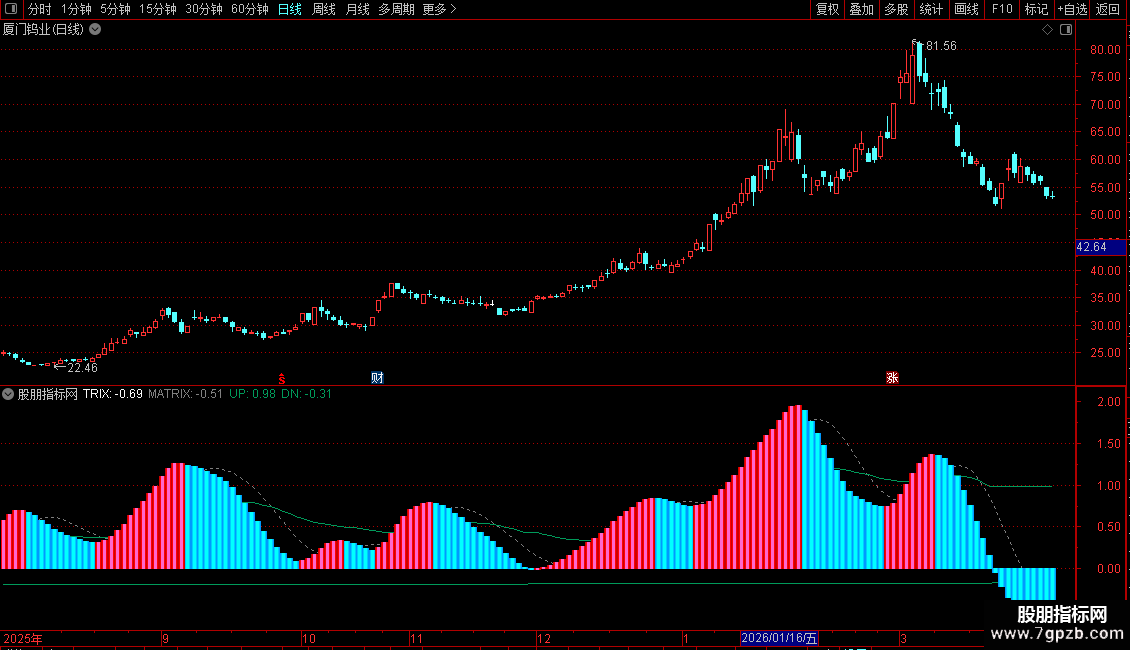
Task: Toggle the side panel icon at chart top-right
Action: coord(1067,30)
